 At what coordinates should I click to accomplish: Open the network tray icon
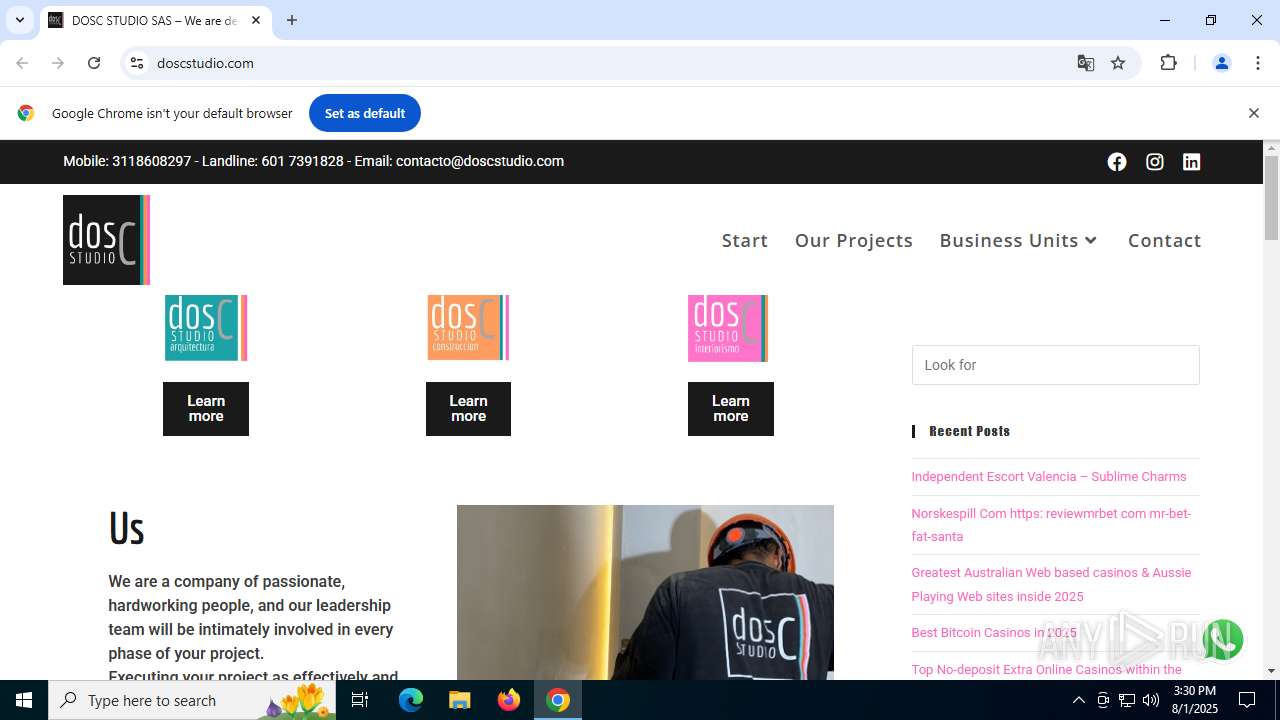click(1127, 700)
